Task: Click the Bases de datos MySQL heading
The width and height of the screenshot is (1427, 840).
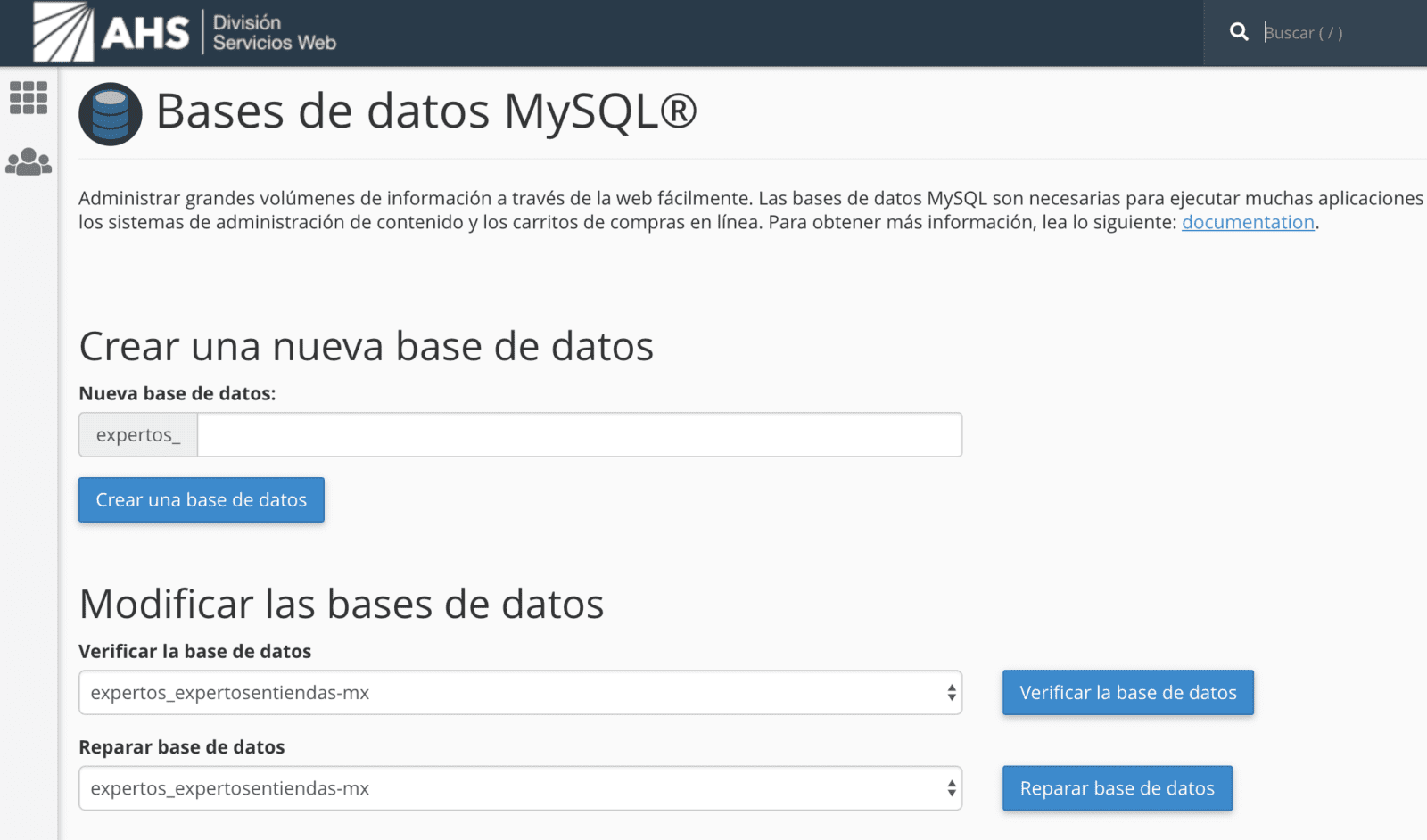Action: (426, 112)
